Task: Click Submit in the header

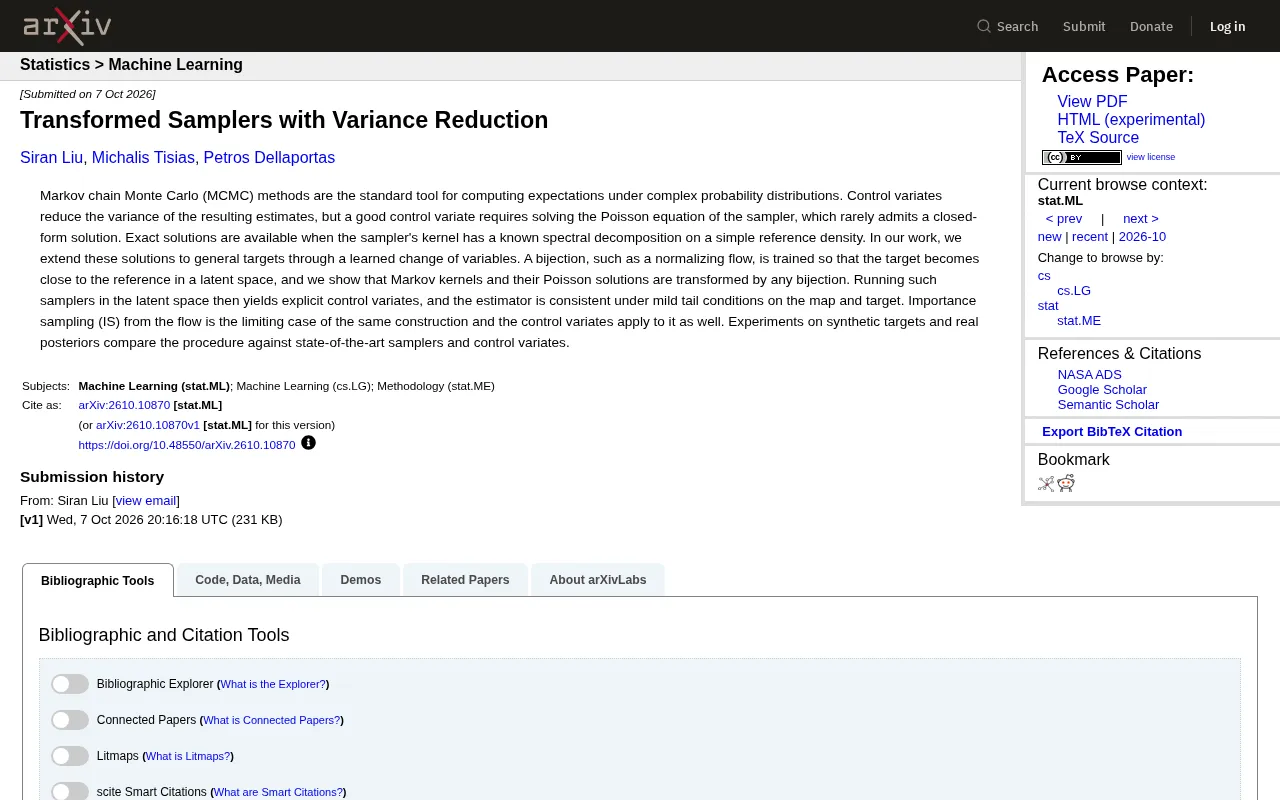Action: pos(1084,26)
